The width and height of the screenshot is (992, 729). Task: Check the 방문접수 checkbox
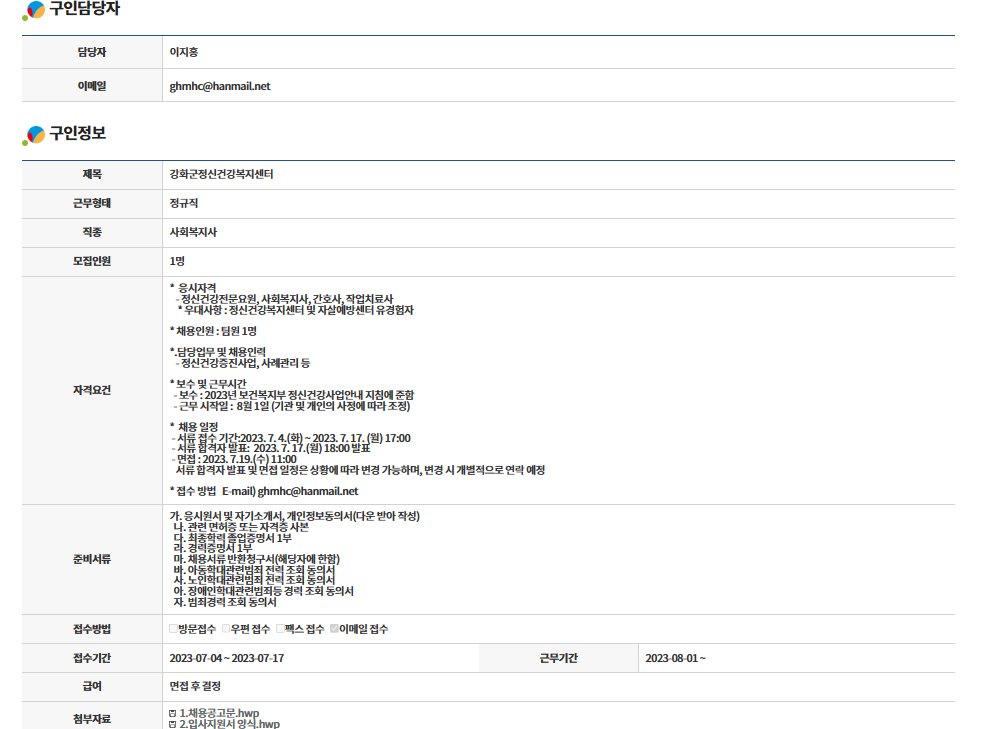173,629
